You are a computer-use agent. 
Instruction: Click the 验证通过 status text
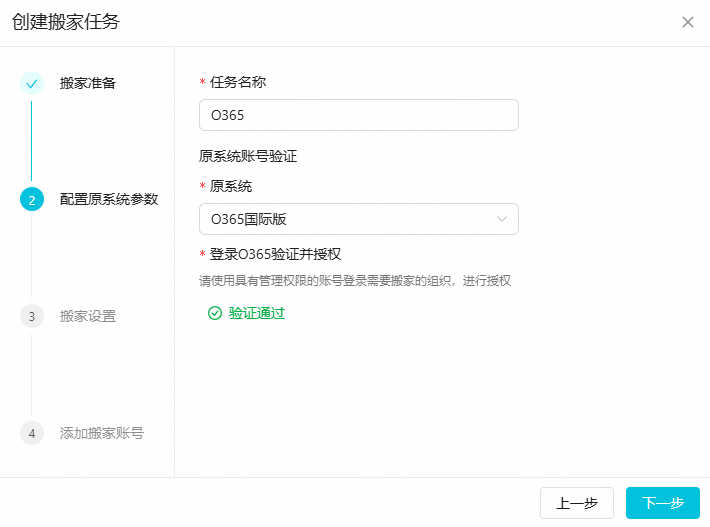257,313
